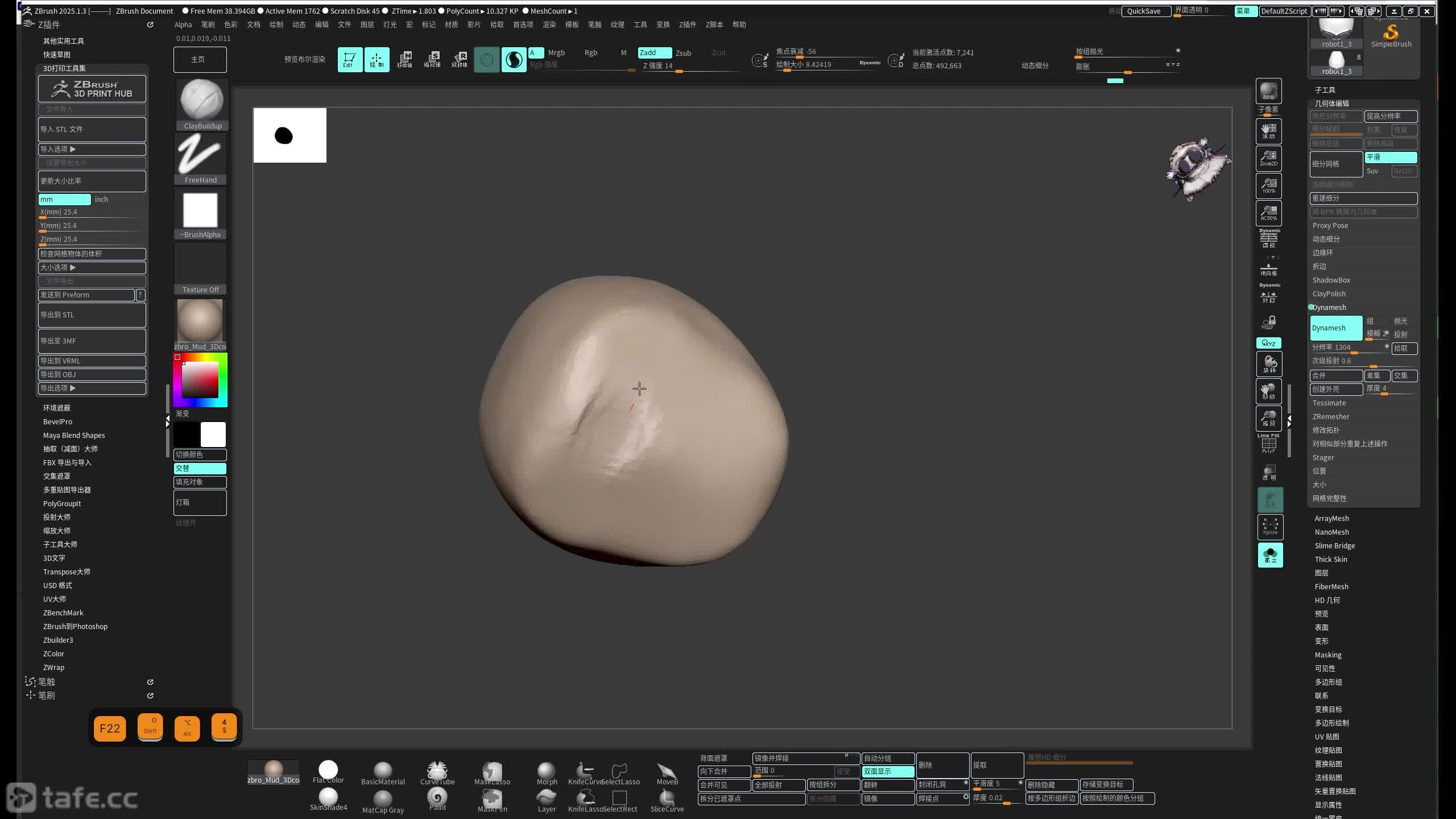Image resolution: width=1456 pixels, height=819 pixels.
Task: Click 导出到 OBJ button
Action: point(92,374)
